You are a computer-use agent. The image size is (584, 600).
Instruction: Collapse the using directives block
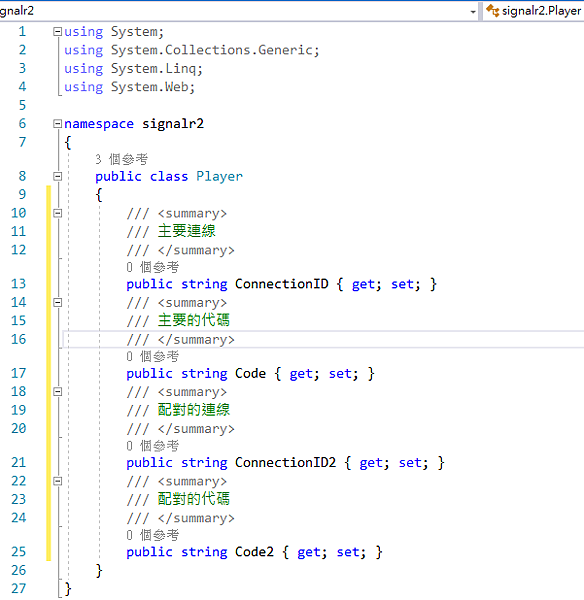[57, 31]
